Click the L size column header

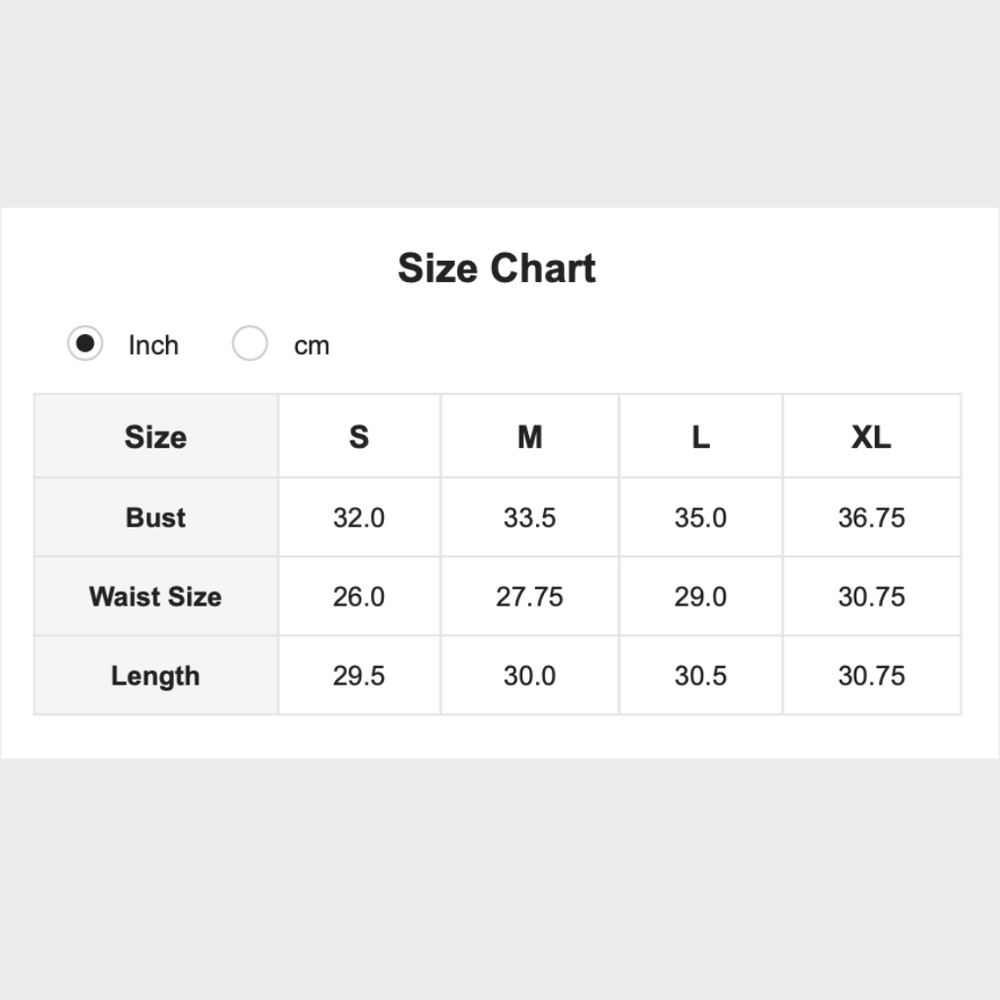(x=700, y=437)
